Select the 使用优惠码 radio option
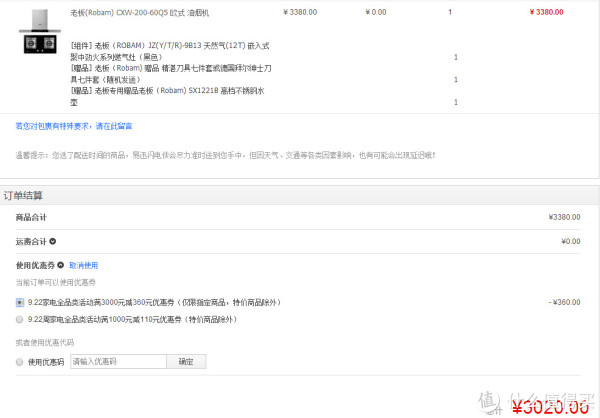Screen dimensions: 600x418 (x=20, y=362)
